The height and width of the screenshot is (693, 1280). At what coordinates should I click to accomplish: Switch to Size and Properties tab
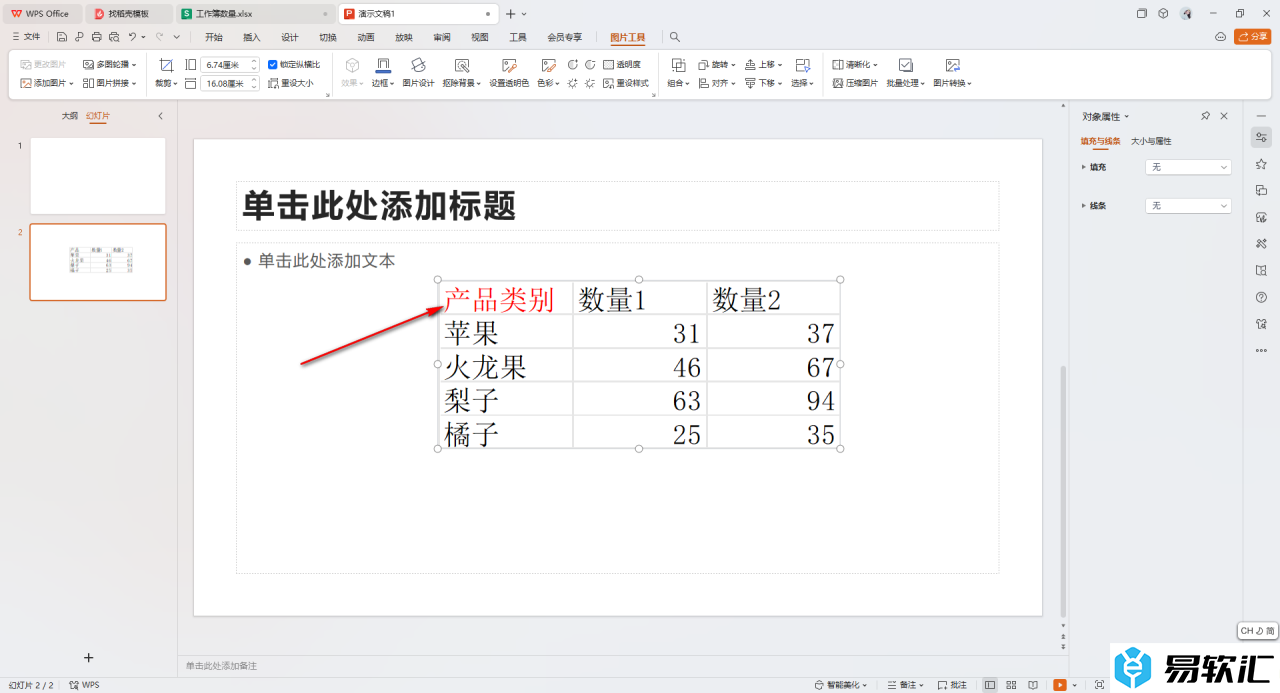1151,141
